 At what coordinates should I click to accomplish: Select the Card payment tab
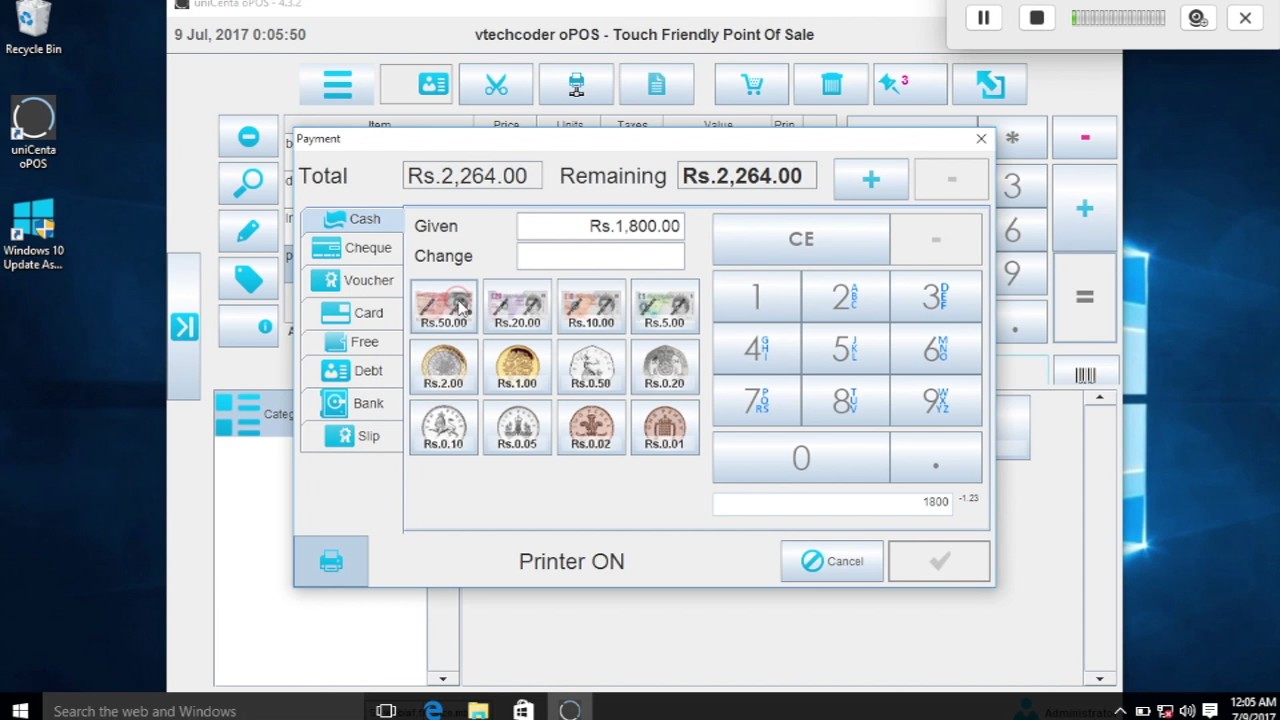(352, 313)
